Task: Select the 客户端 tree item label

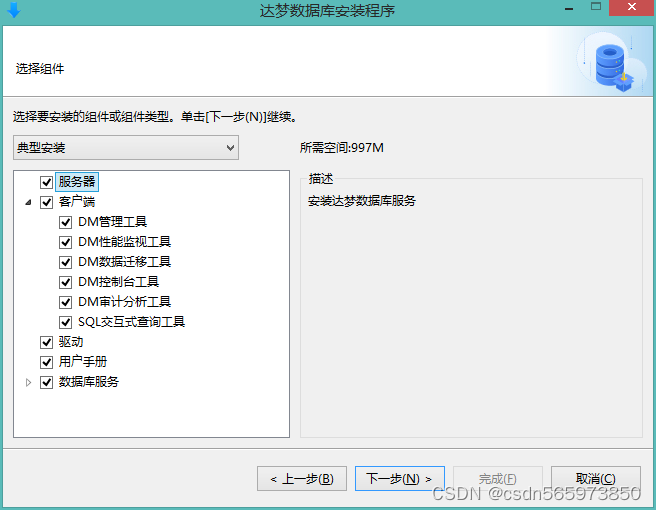Action: point(77,202)
